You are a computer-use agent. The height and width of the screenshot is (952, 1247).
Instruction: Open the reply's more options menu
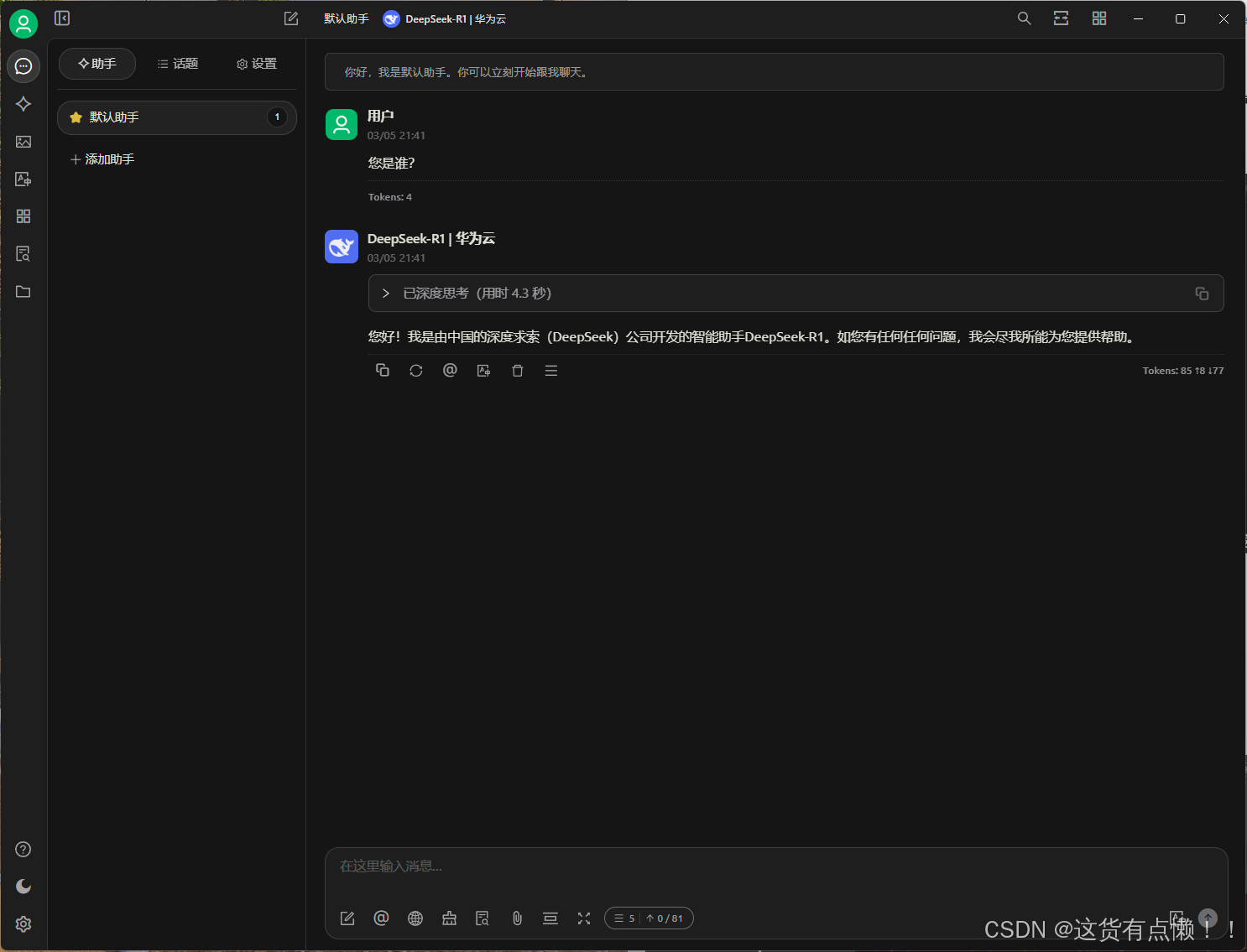[x=551, y=371]
